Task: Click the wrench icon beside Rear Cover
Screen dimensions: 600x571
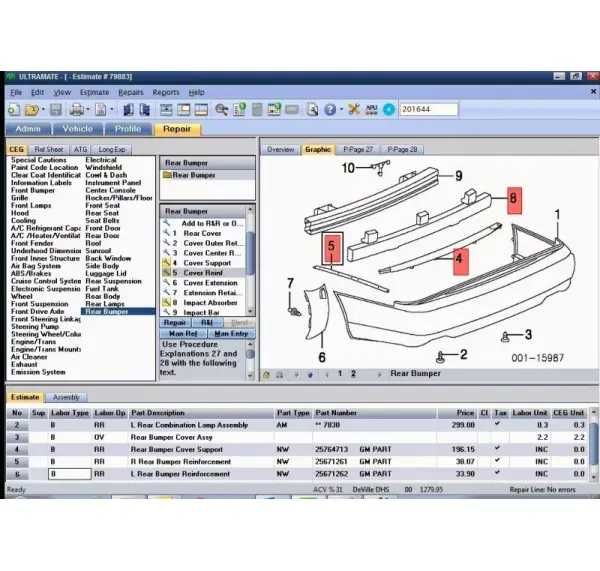Action: tap(166, 233)
